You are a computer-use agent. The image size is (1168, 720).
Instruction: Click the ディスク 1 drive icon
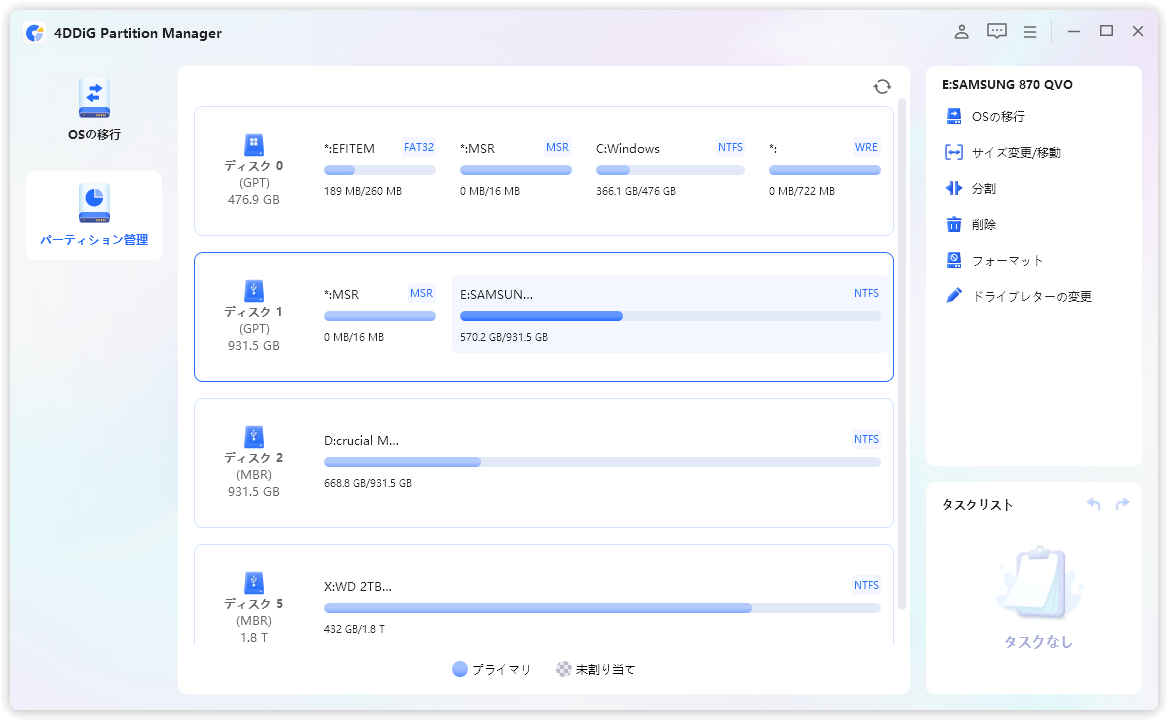pyautogui.click(x=254, y=290)
